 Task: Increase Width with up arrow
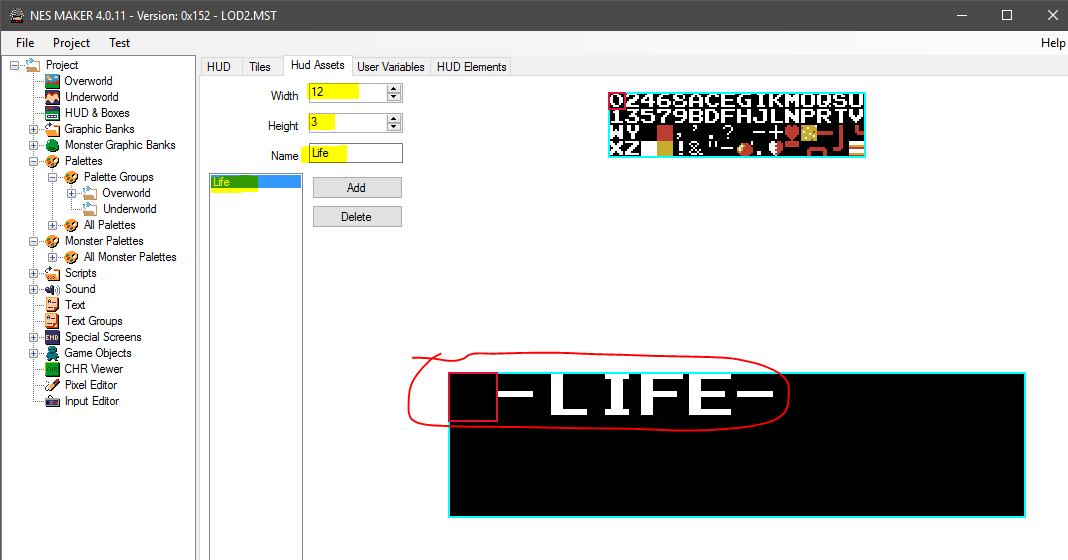(394, 89)
